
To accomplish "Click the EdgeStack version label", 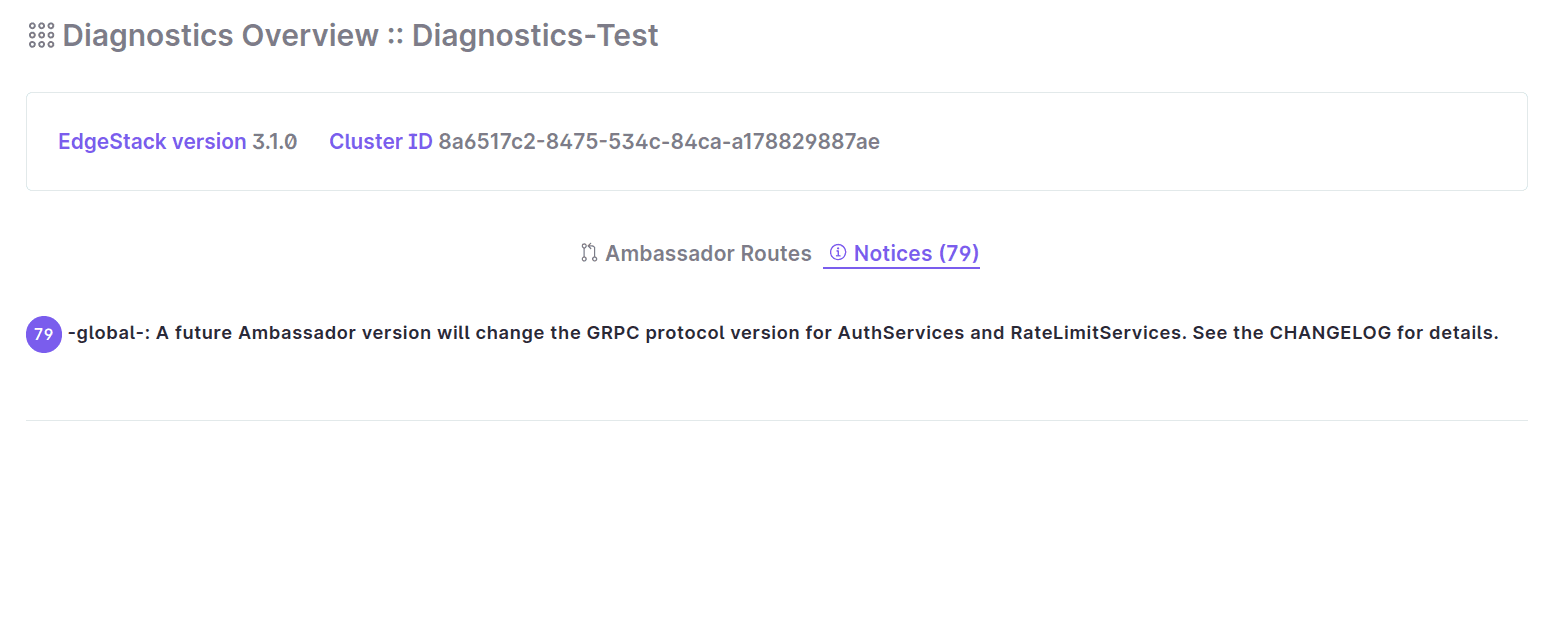I will pos(152,142).
